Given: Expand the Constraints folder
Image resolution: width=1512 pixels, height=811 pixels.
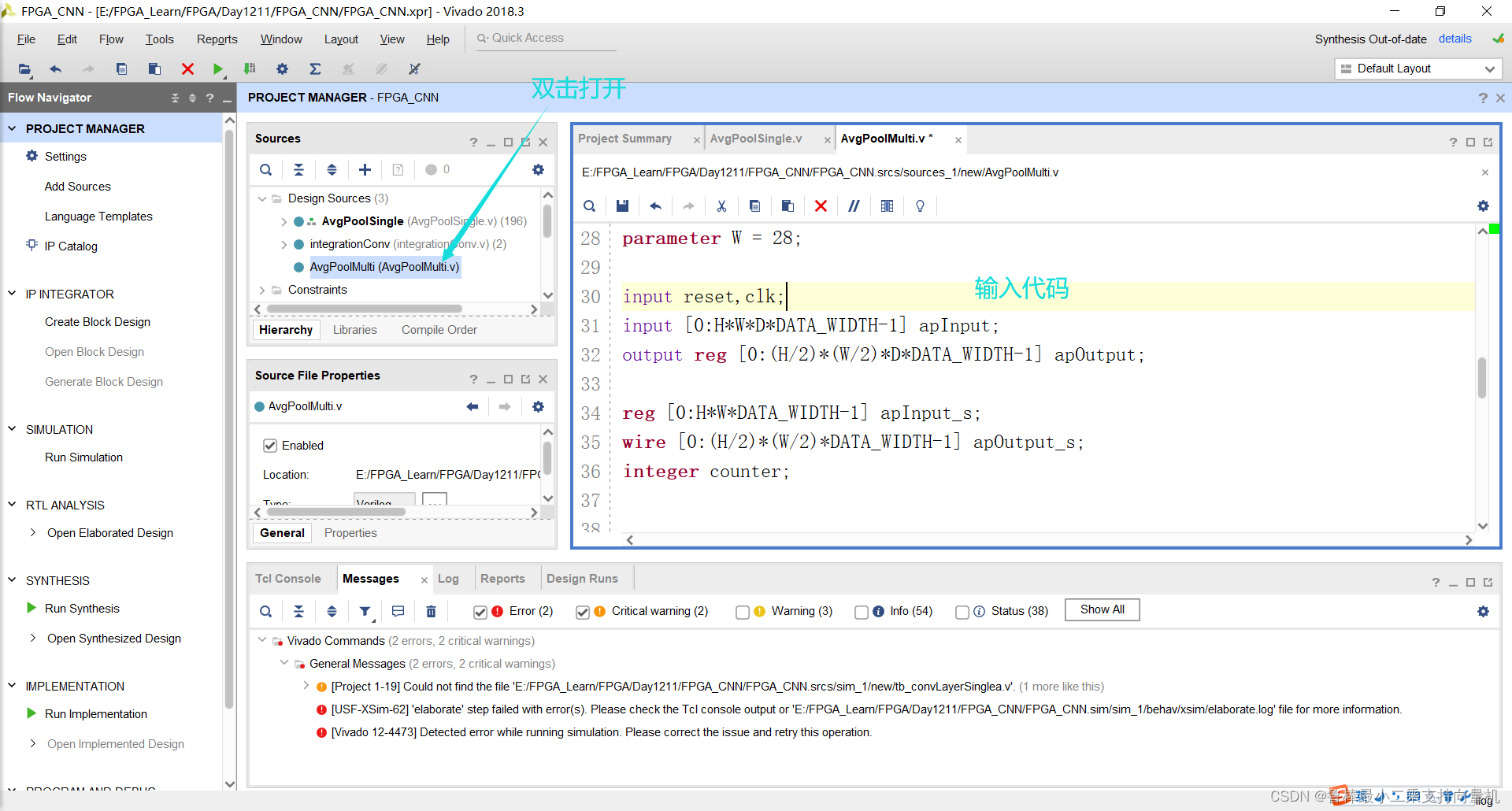Looking at the screenshot, I should 262,291.
